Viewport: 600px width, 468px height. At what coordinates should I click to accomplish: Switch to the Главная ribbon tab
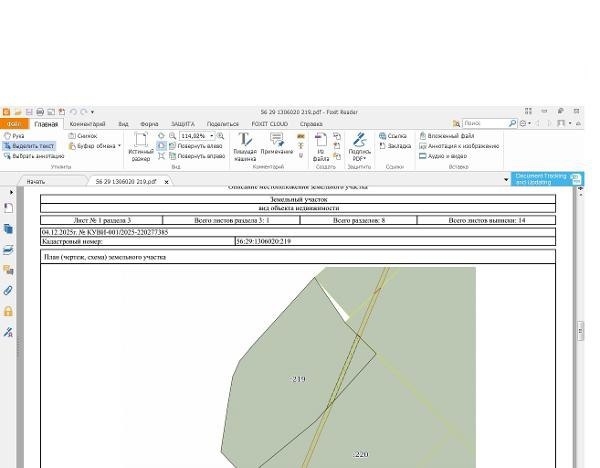point(46,124)
